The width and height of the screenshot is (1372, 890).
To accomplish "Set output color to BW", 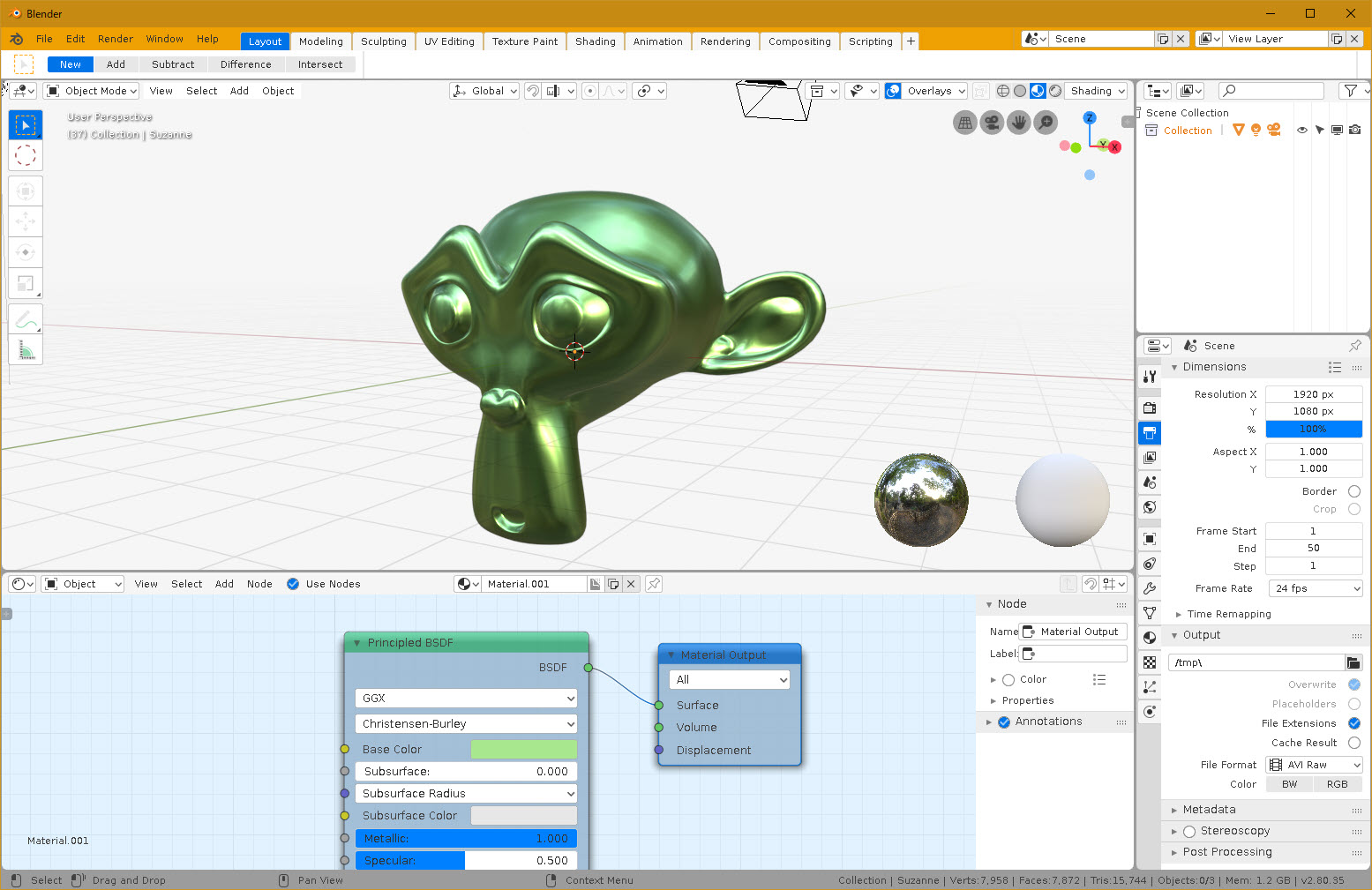I will [1290, 784].
